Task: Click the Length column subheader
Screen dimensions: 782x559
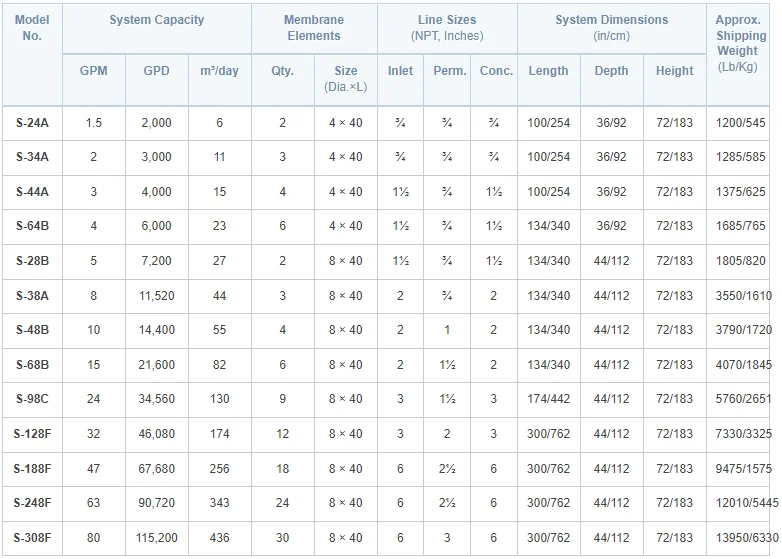Action: point(548,71)
